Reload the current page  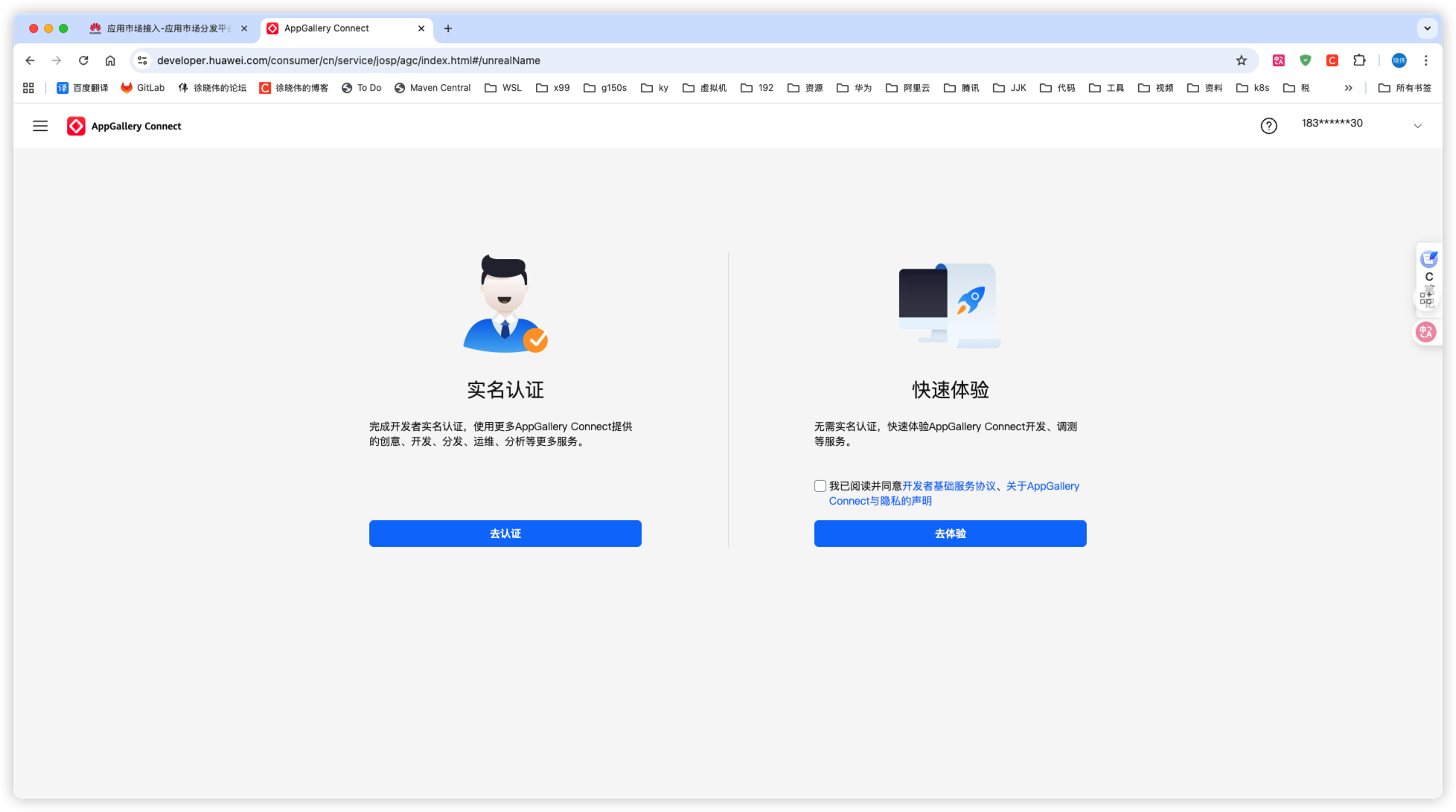(x=83, y=60)
